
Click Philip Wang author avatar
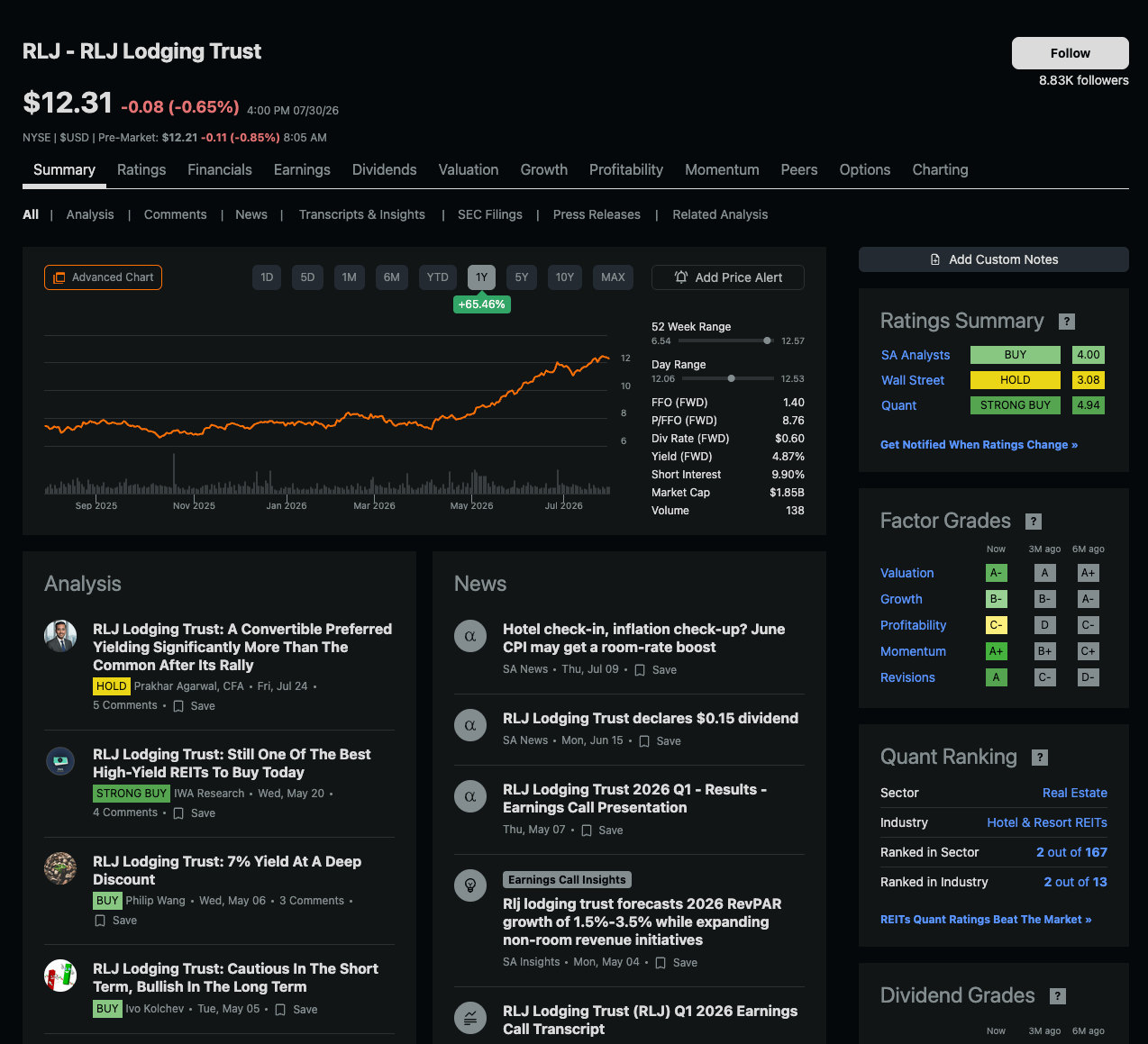point(60,868)
